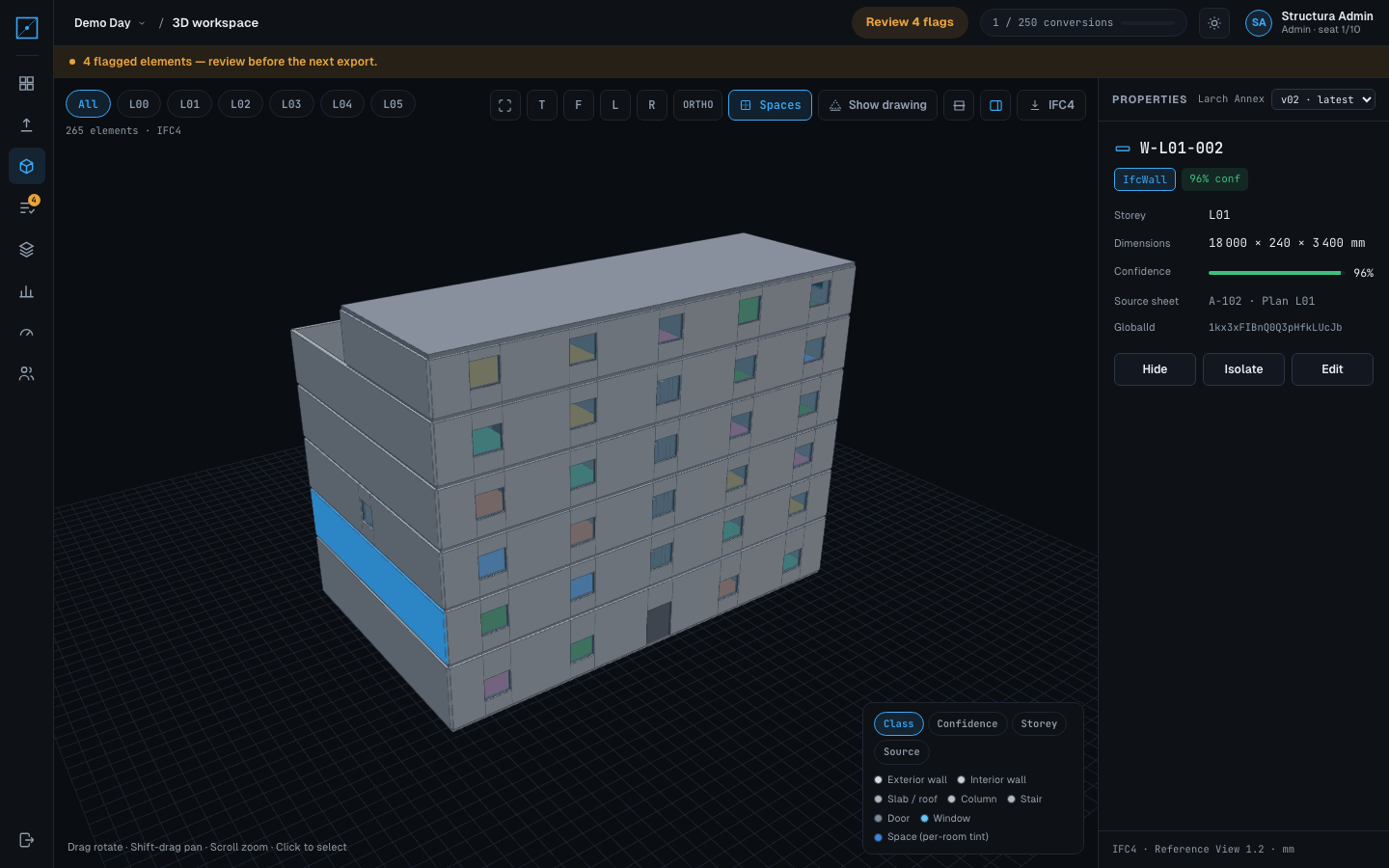Click the Slab / roof legend entry
This screenshot has height=868, width=1389.
[x=906, y=800]
